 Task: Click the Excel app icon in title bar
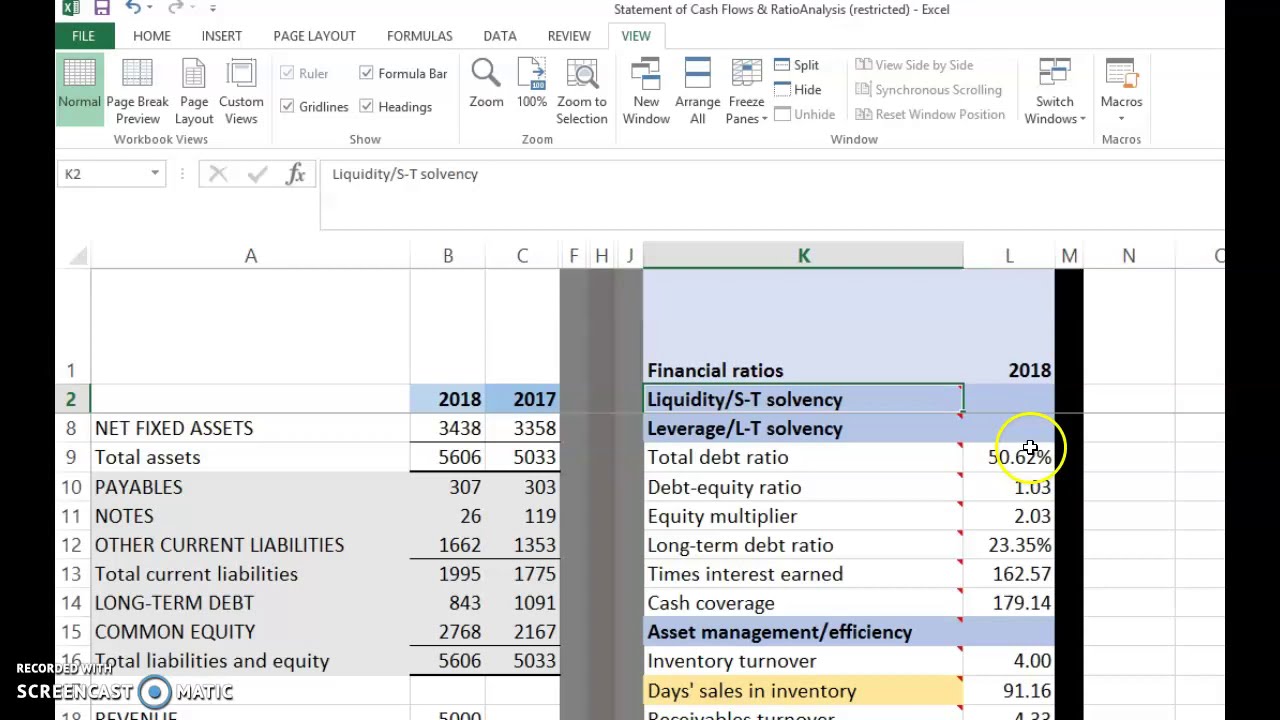(x=70, y=8)
